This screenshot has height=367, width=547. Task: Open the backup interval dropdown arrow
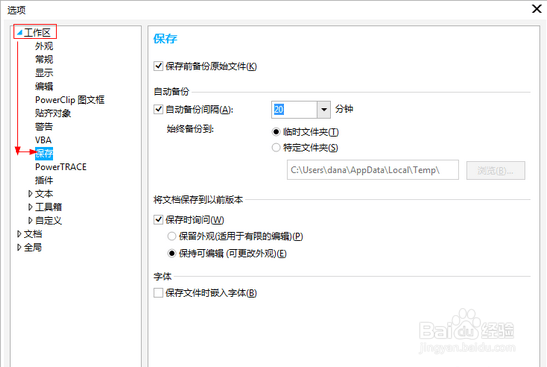[324, 110]
